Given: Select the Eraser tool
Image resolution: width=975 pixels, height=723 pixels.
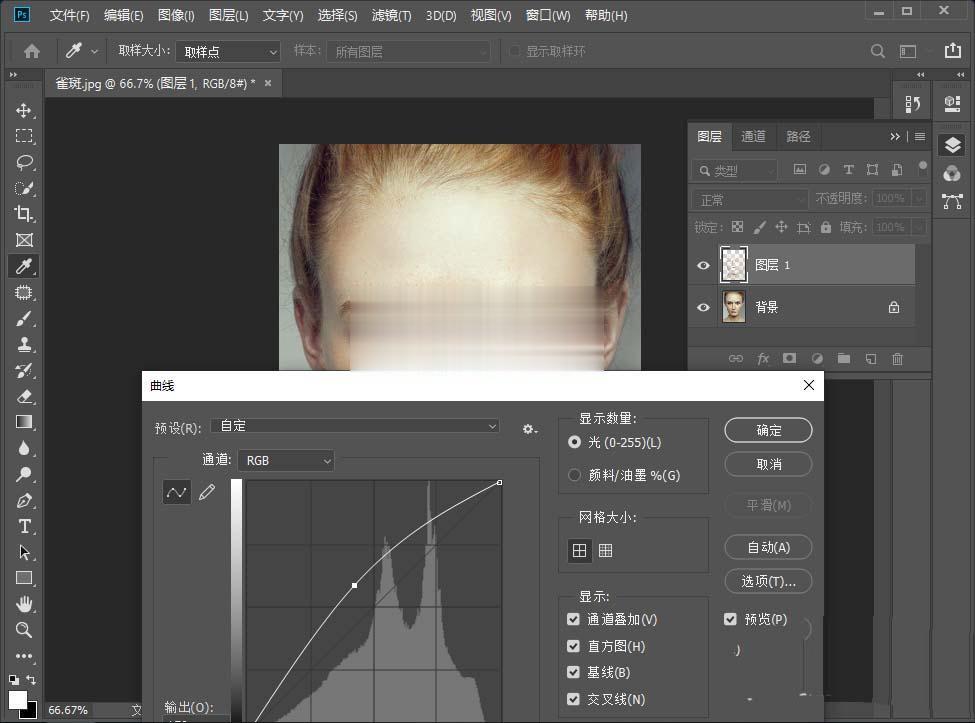Looking at the screenshot, I should [x=24, y=396].
